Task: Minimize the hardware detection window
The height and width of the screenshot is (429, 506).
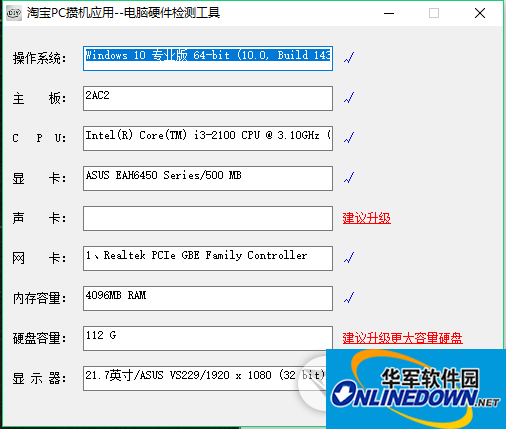Action: [x=389, y=13]
